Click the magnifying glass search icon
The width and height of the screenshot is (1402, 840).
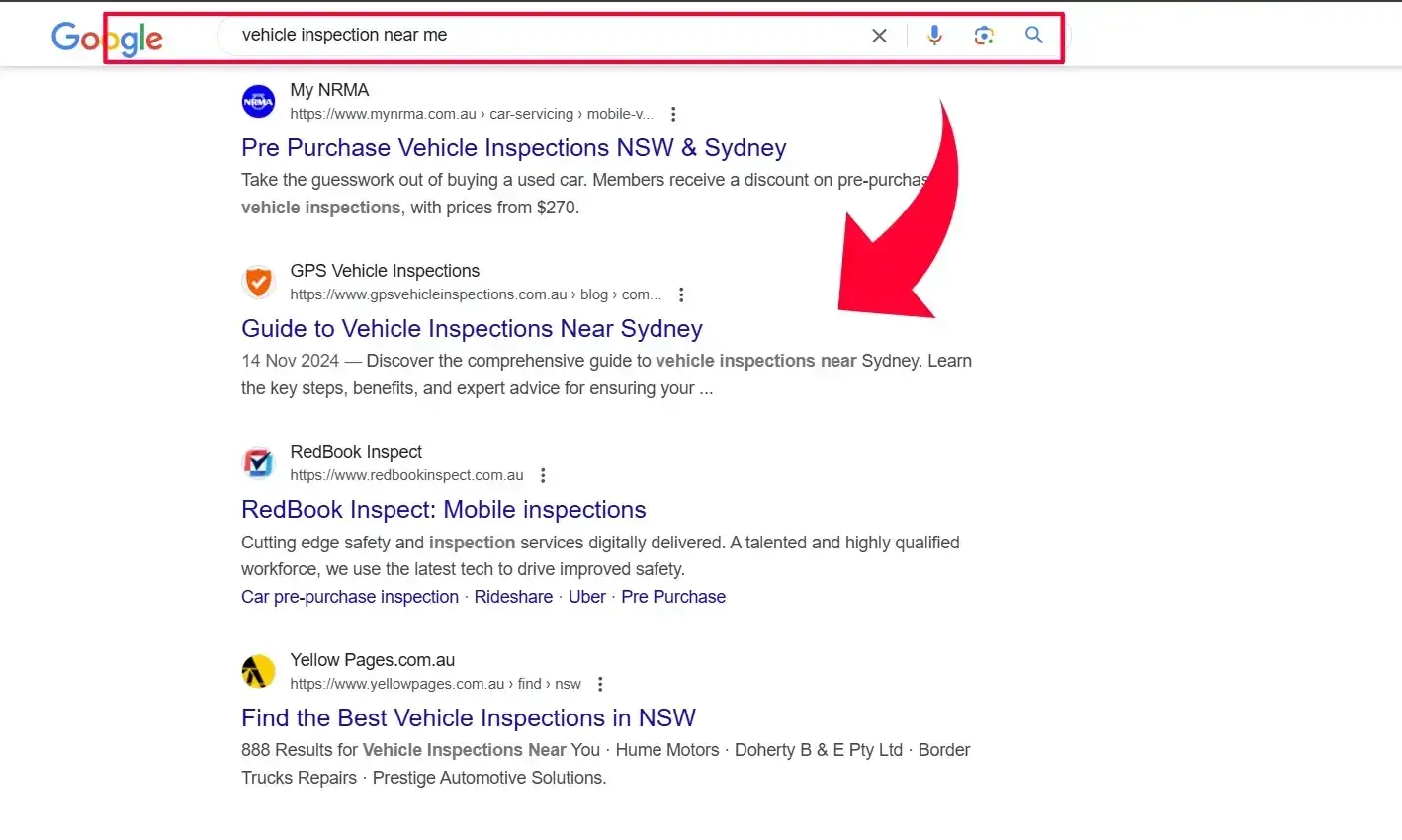(1034, 36)
